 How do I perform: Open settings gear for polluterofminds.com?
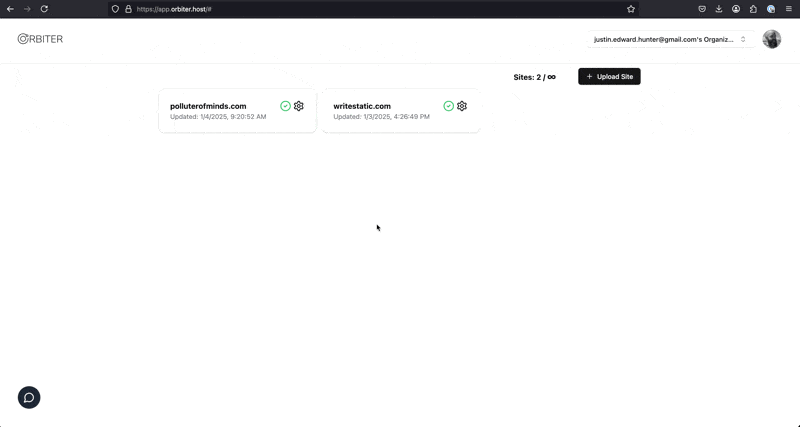(299, 106)
